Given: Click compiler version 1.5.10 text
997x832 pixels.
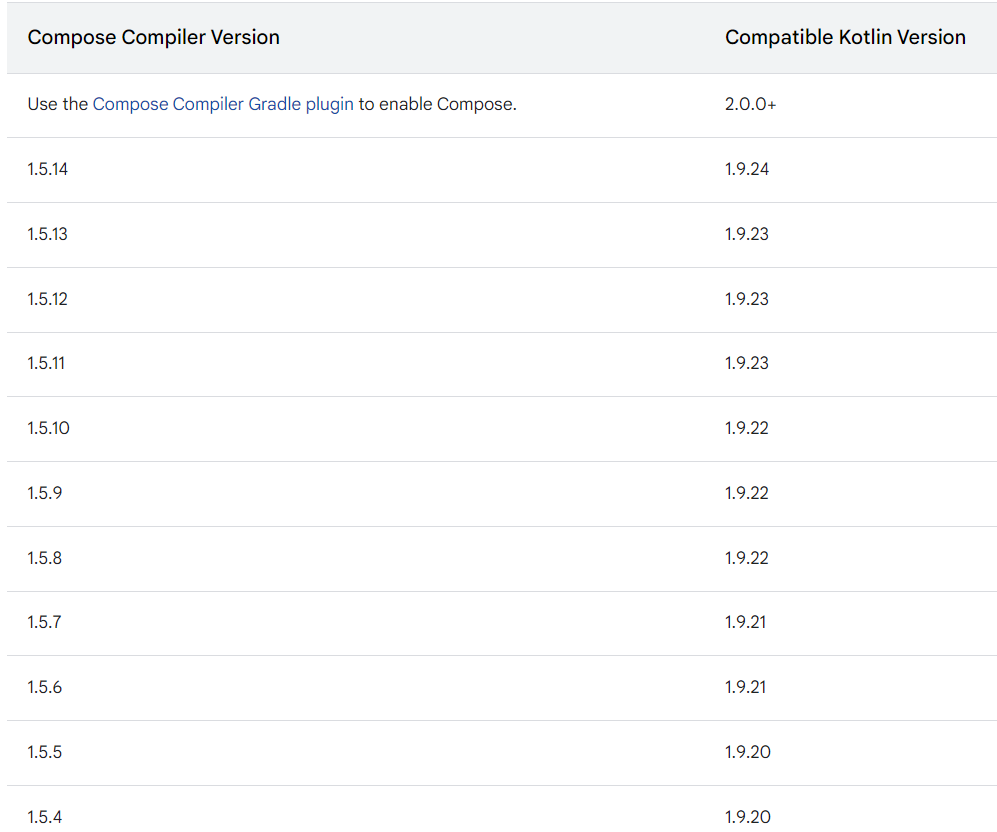Looking at the screenshot, I should pyautogui.click(x=48, y=428).
